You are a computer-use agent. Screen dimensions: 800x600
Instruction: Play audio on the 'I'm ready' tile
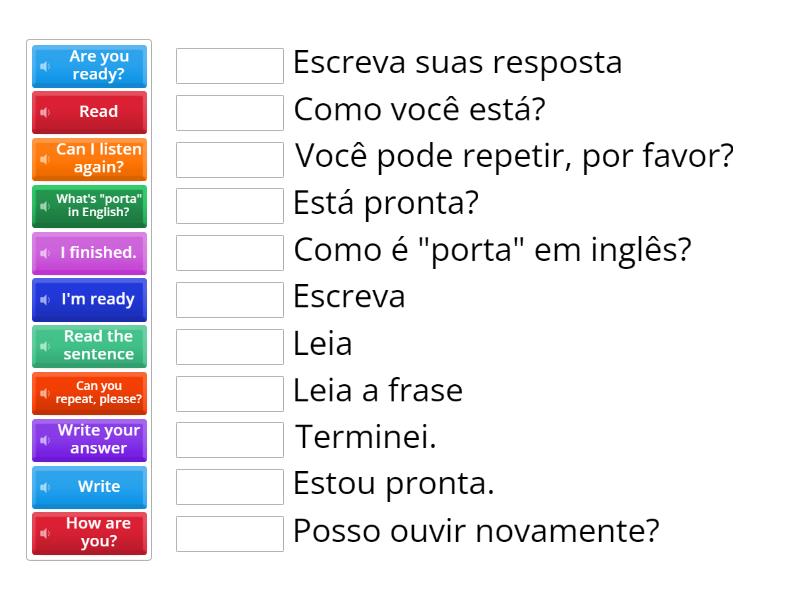44,300
